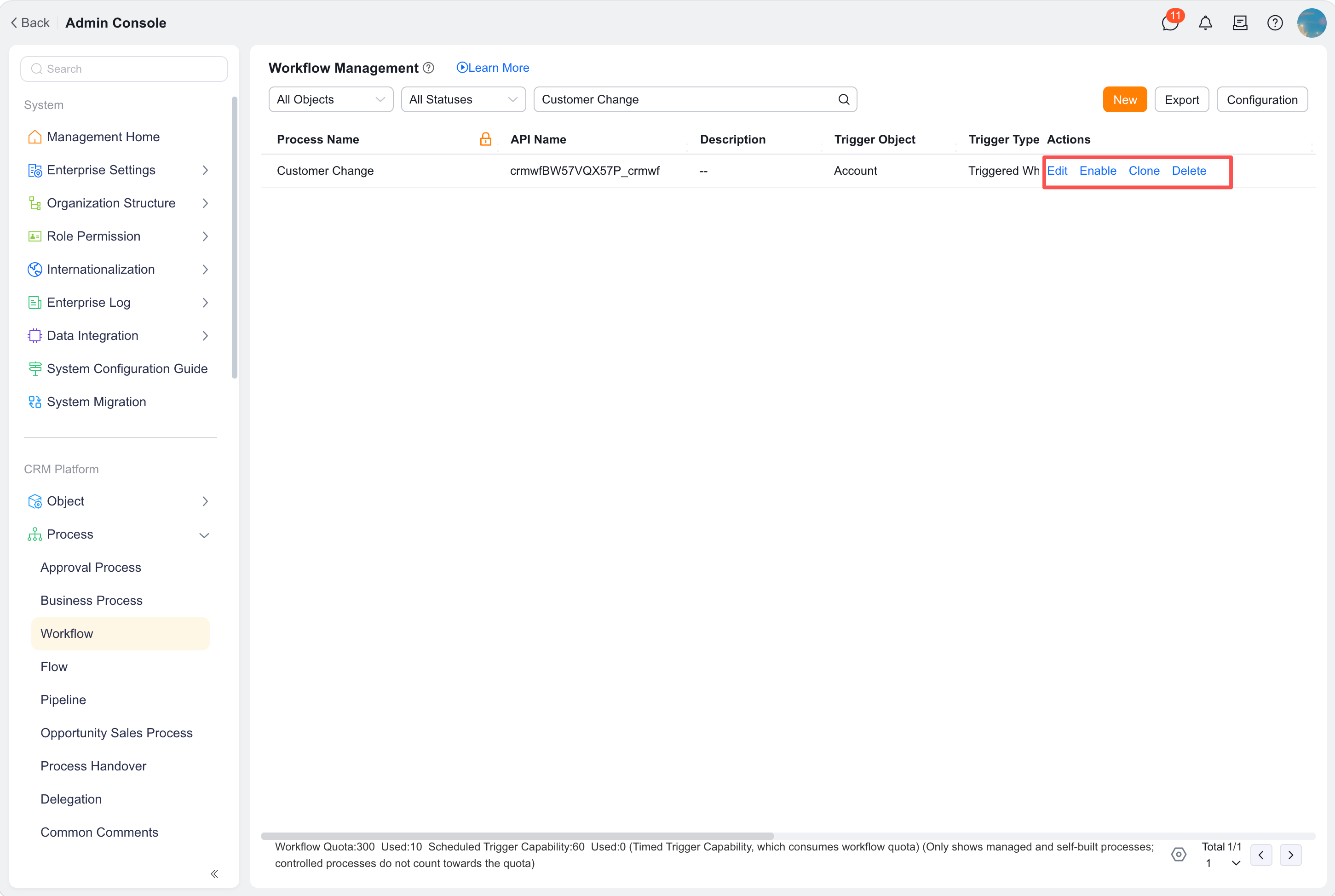Click the Configuration button
The height and width of the screenshot is (896, 1335).
click(x=1262, y=99)
